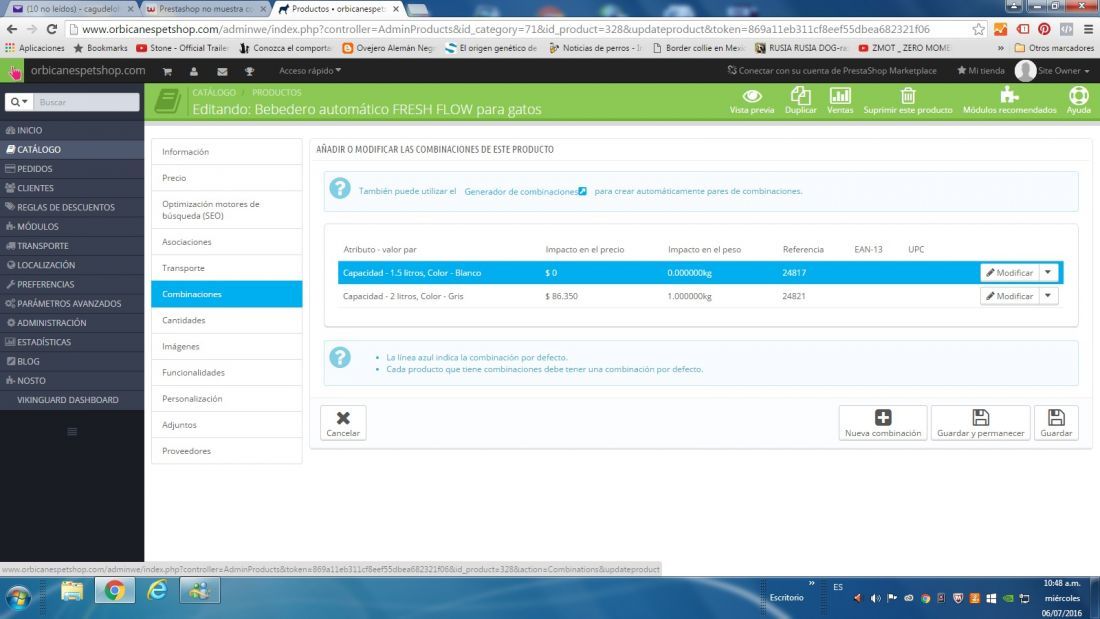Open Módulos recomendados puzzle icon
1100x619 pixels.
coord(1010,100)
